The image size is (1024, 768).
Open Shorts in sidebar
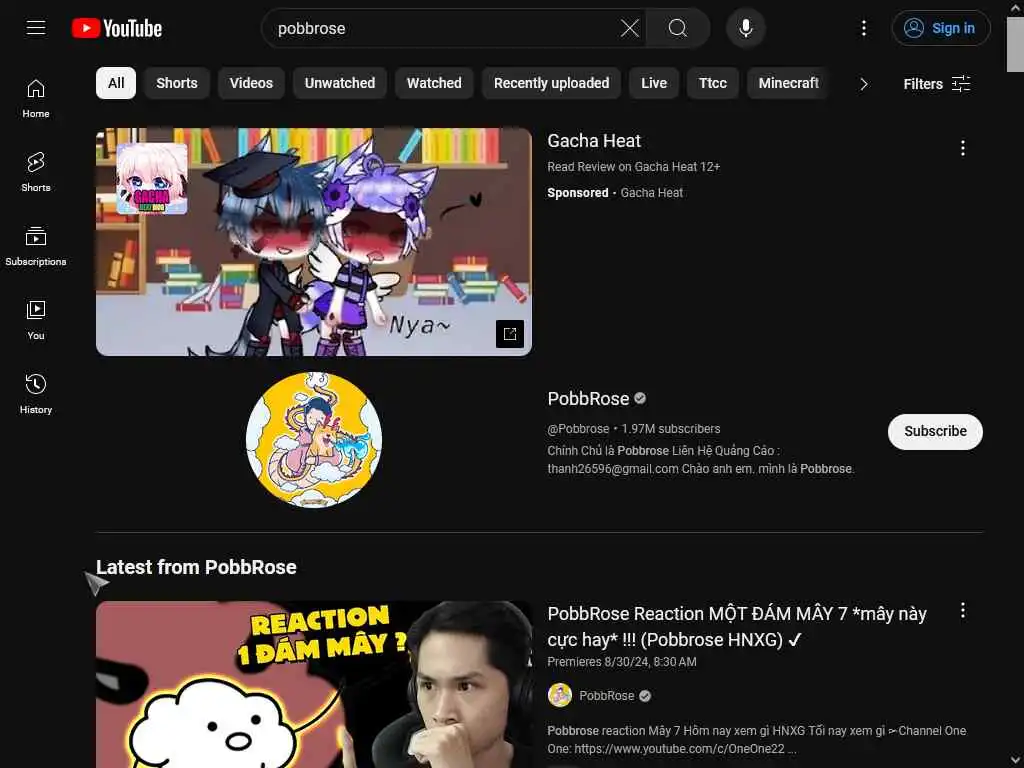tap(36, 172)
